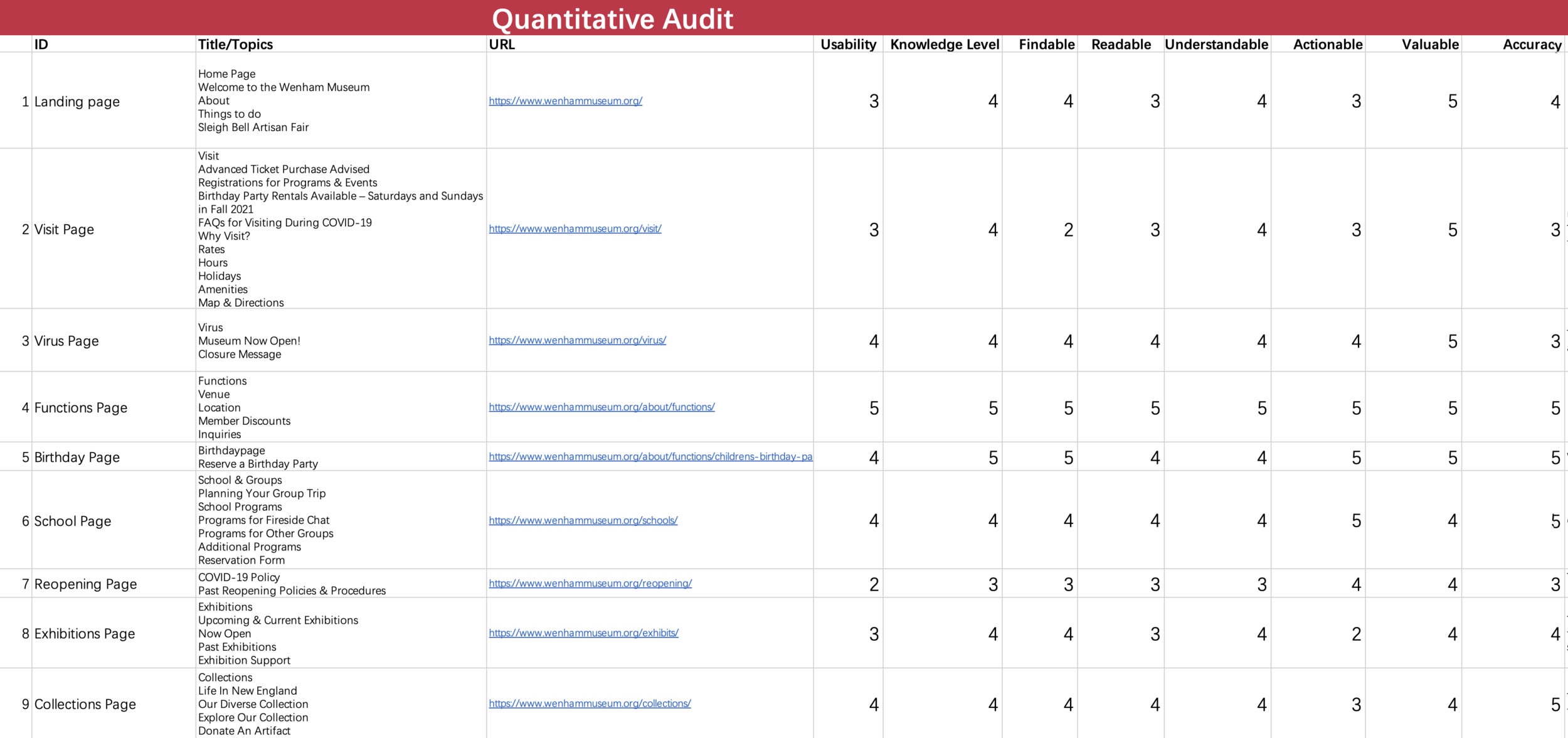
Task: Click the Title/Topics header cell
Action: point(236,45)
